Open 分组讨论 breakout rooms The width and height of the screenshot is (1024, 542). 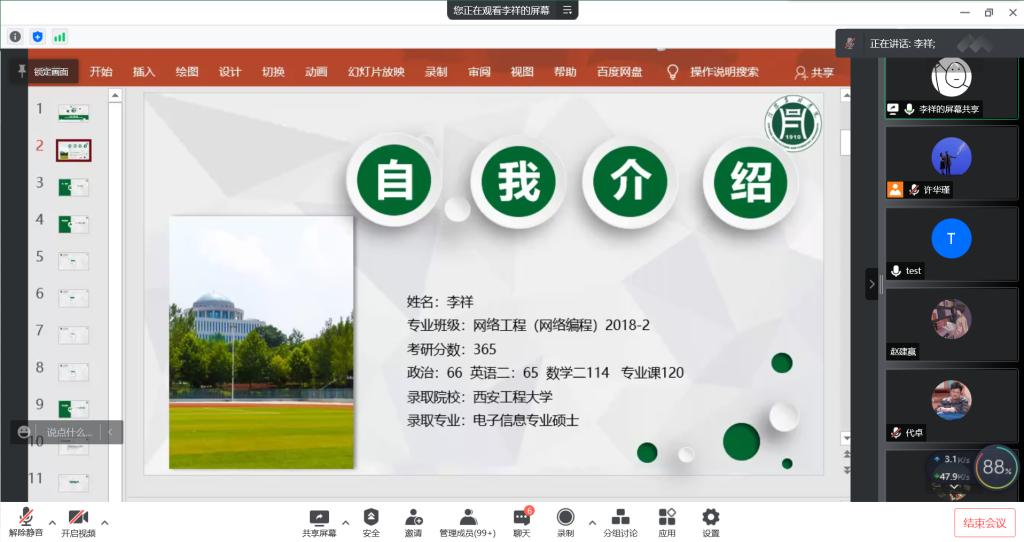[620, 521]
